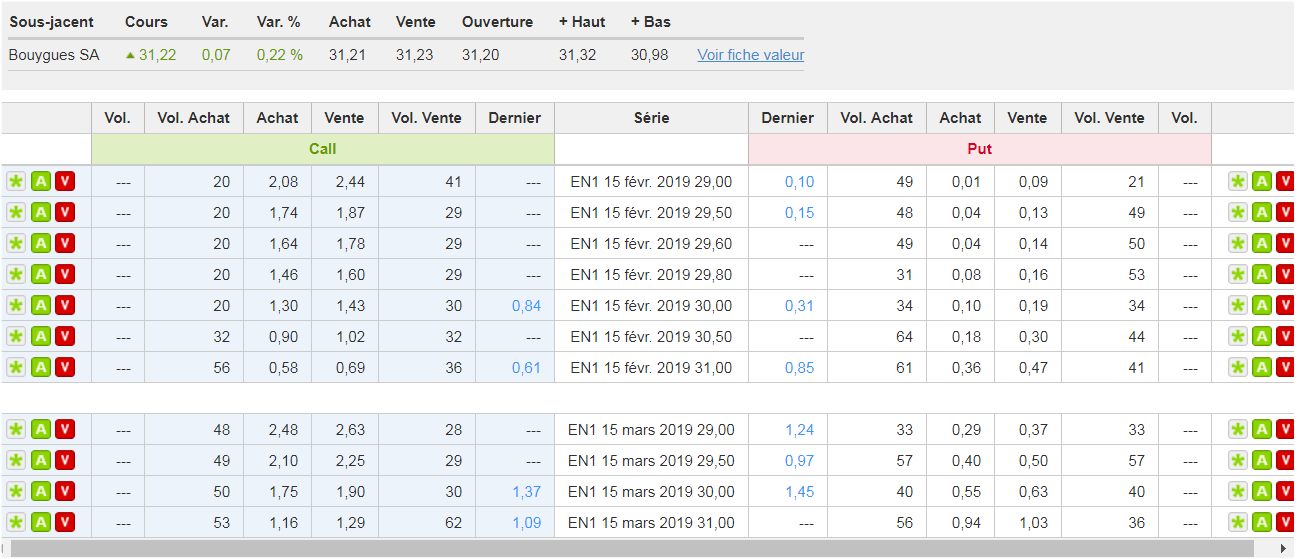Open the Call last price 1,37 link
This screenshot has width=1306, height=559.
(x=526, y=492)
